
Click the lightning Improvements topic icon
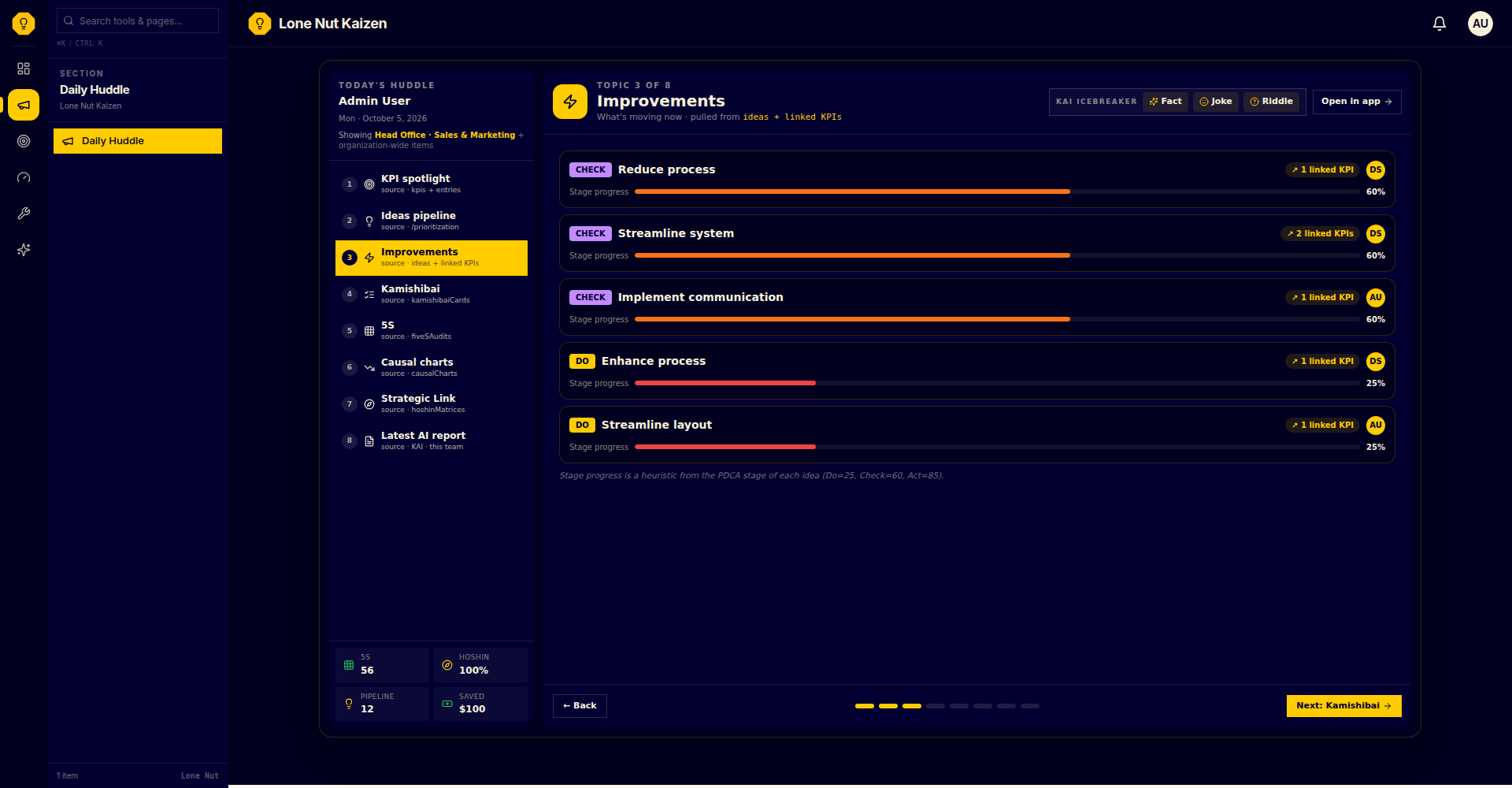pos(570,102)
